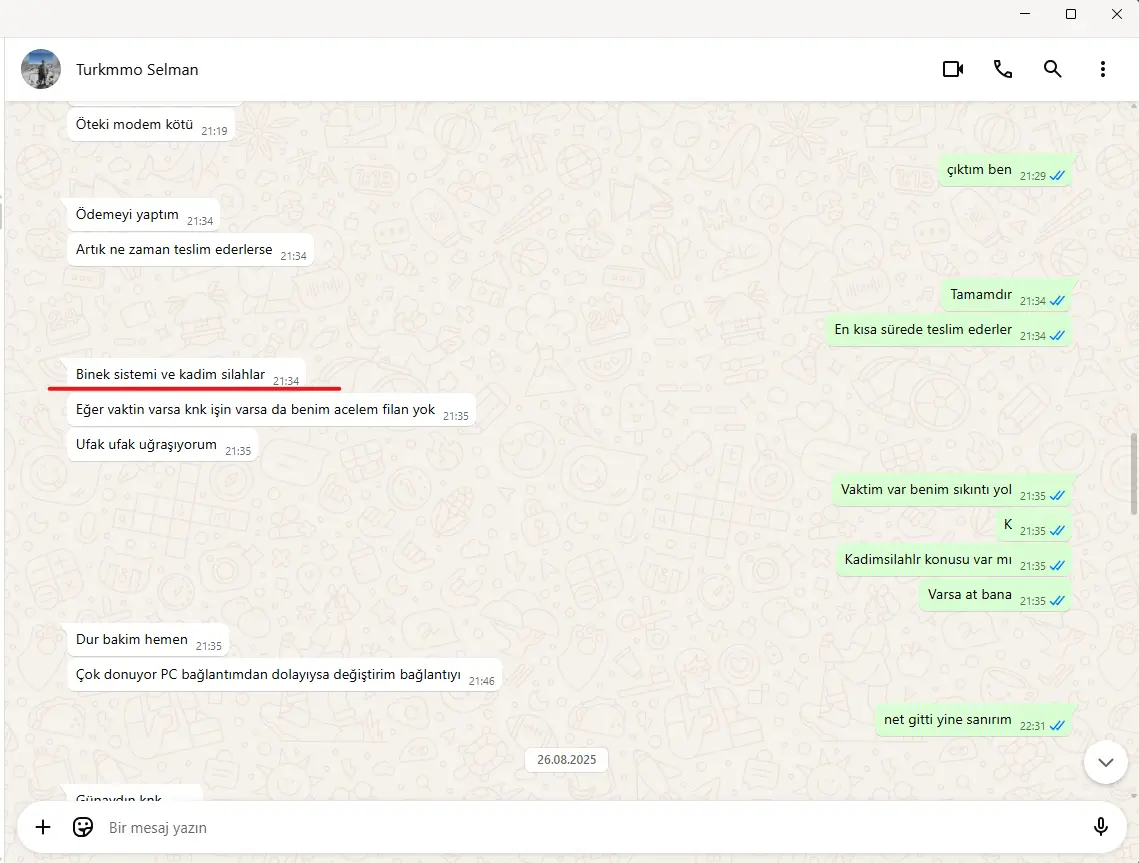The height and width of the screenshot is (863, 1139).
Task: Click the vertical chat scrollbar thumb
Action: (x=1134, y=474)
